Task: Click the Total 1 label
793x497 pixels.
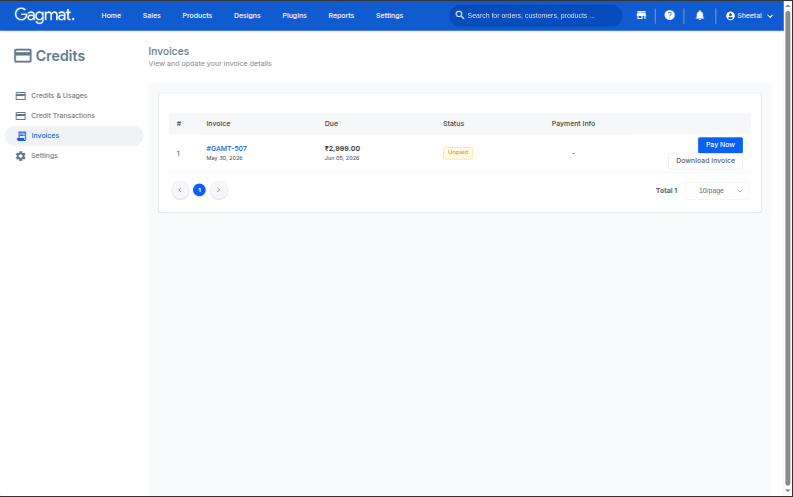Action: pyautogui.click(x=667, y=191)
